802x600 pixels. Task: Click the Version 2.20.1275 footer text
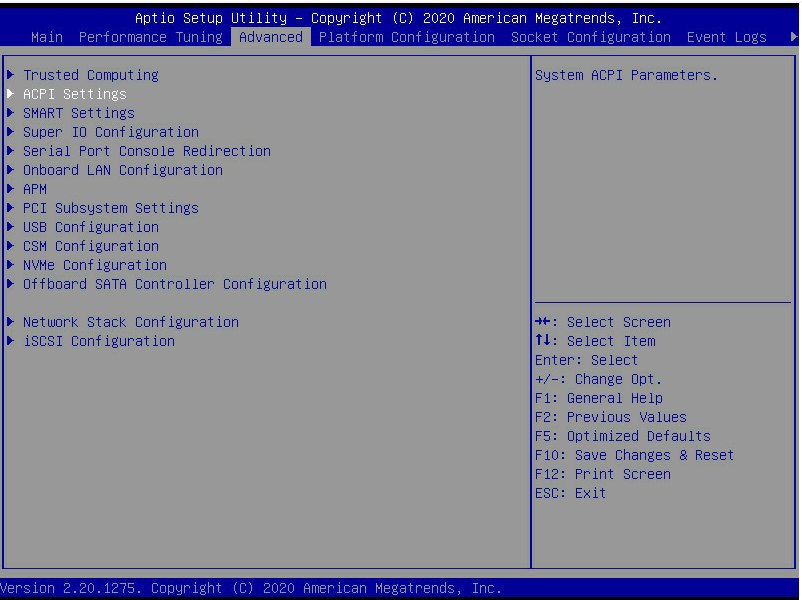251,588
